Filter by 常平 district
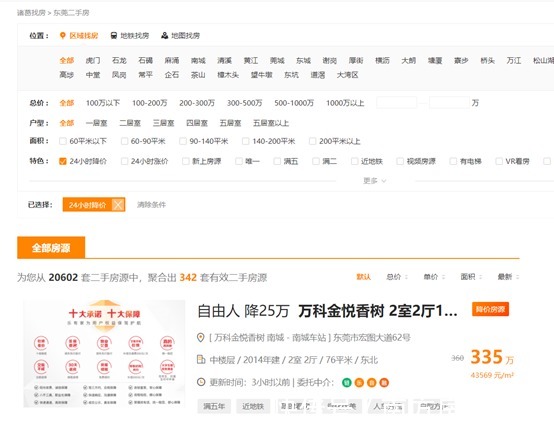This screenshot has height=428, width=554. pos(146,75)
